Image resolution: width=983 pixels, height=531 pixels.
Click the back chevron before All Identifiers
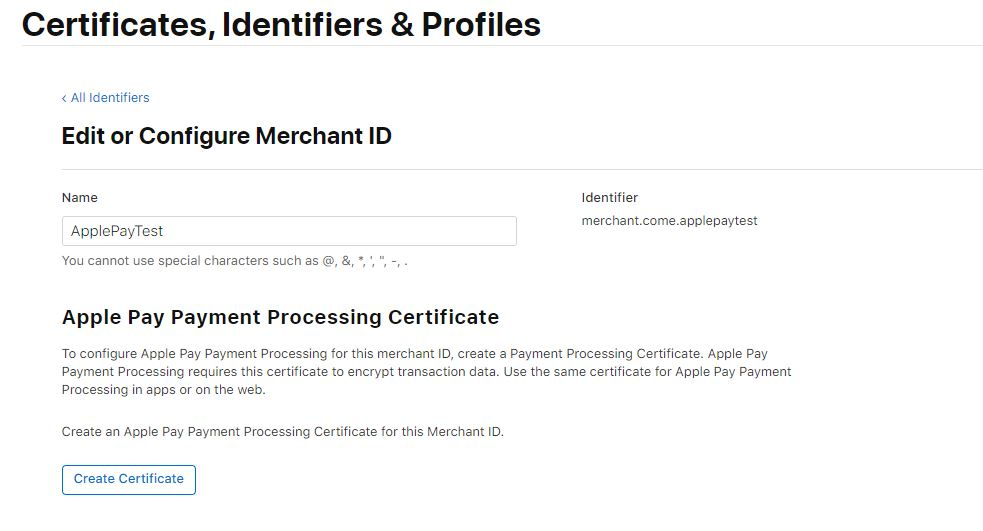click(x=64, y=98)
